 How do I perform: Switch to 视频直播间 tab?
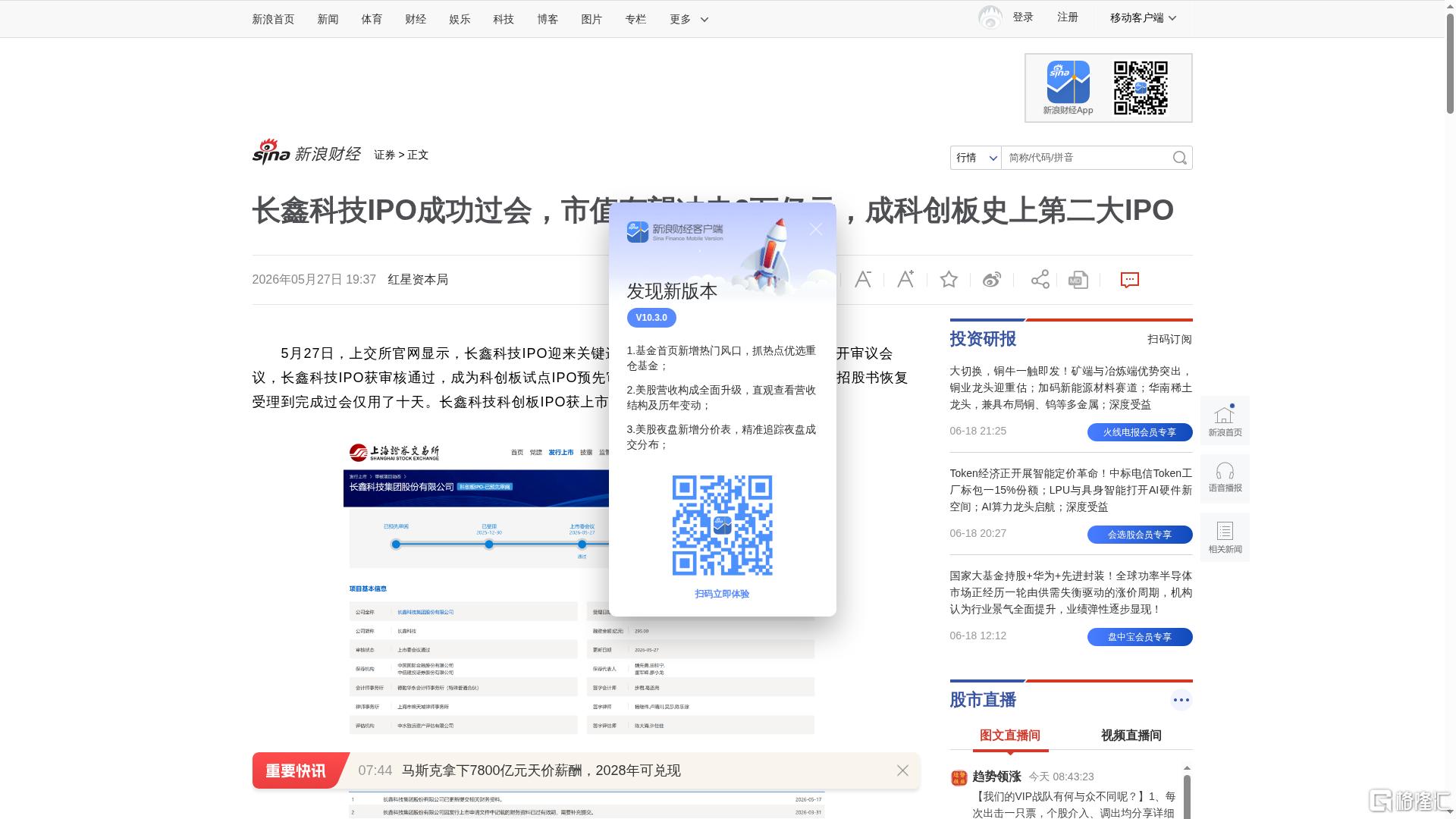tap(1131, 735)
